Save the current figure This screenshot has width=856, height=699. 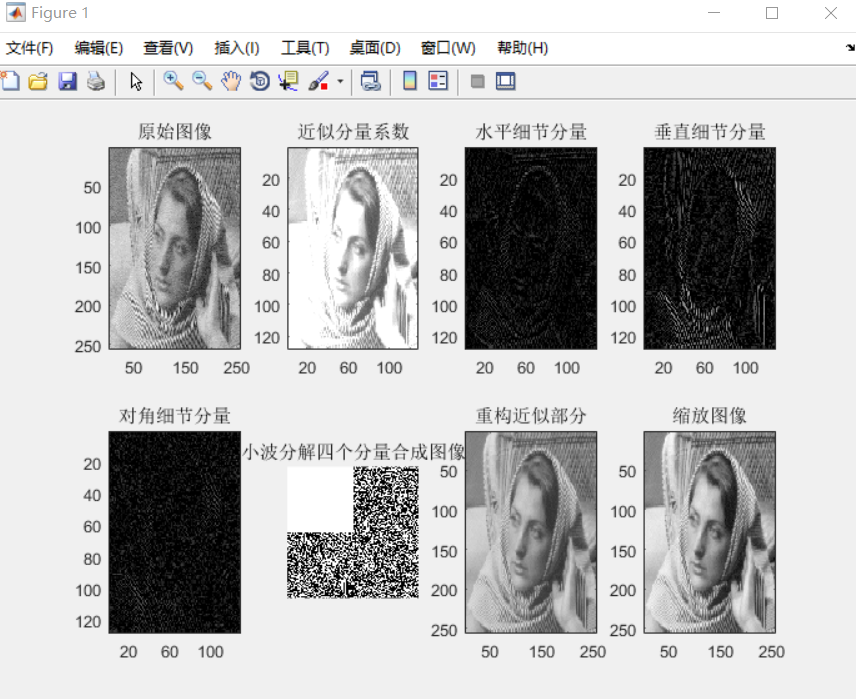(66, 82)
